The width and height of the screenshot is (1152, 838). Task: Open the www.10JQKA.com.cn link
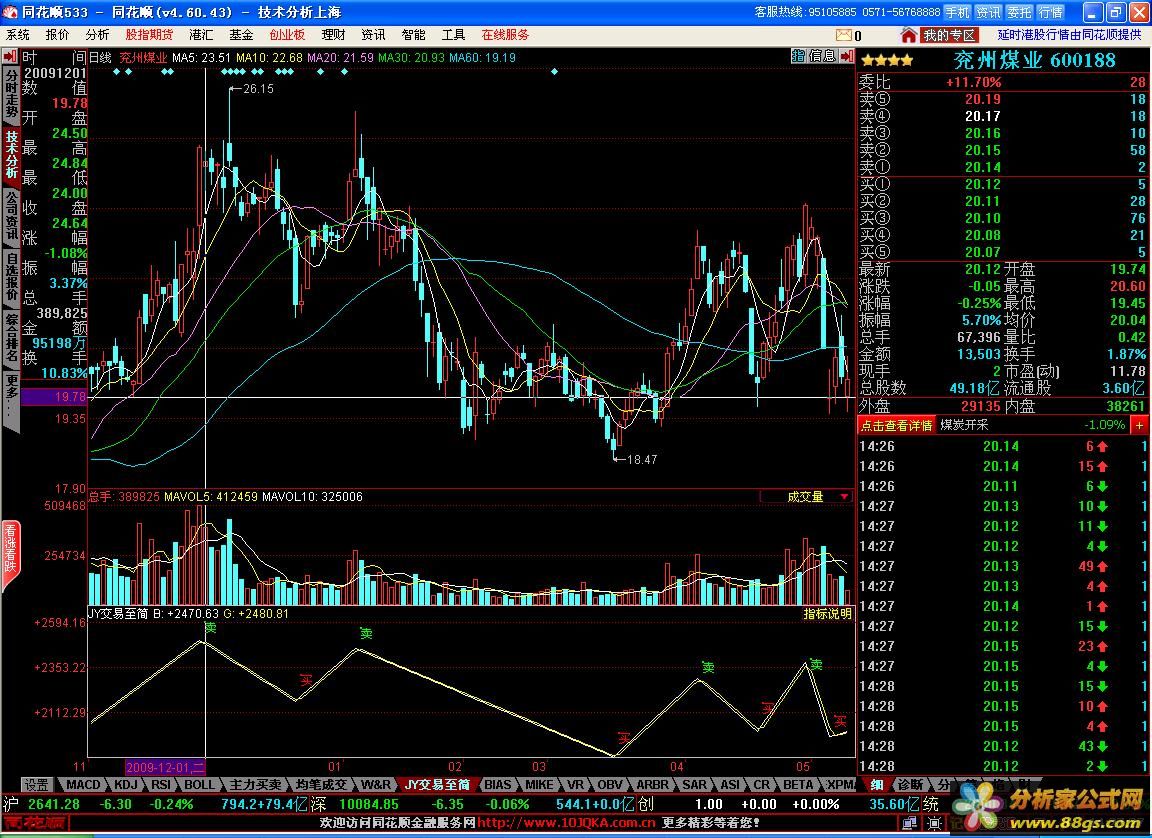[565, 823]
